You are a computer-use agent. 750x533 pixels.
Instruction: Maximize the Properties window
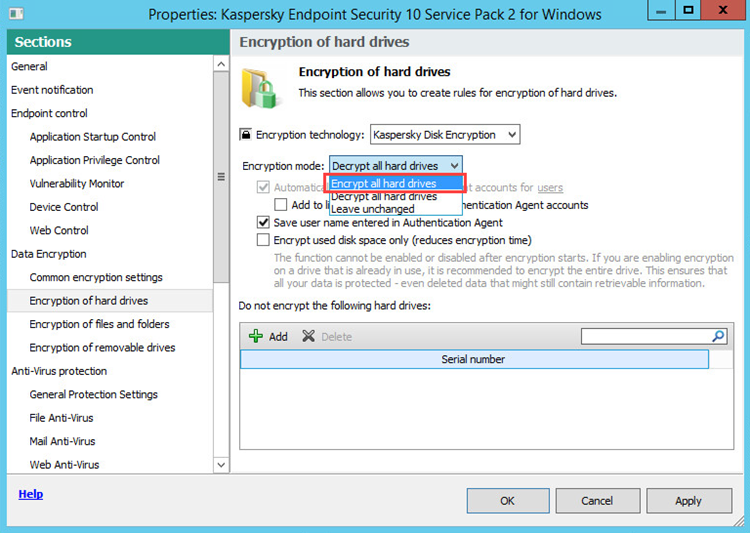688,10
